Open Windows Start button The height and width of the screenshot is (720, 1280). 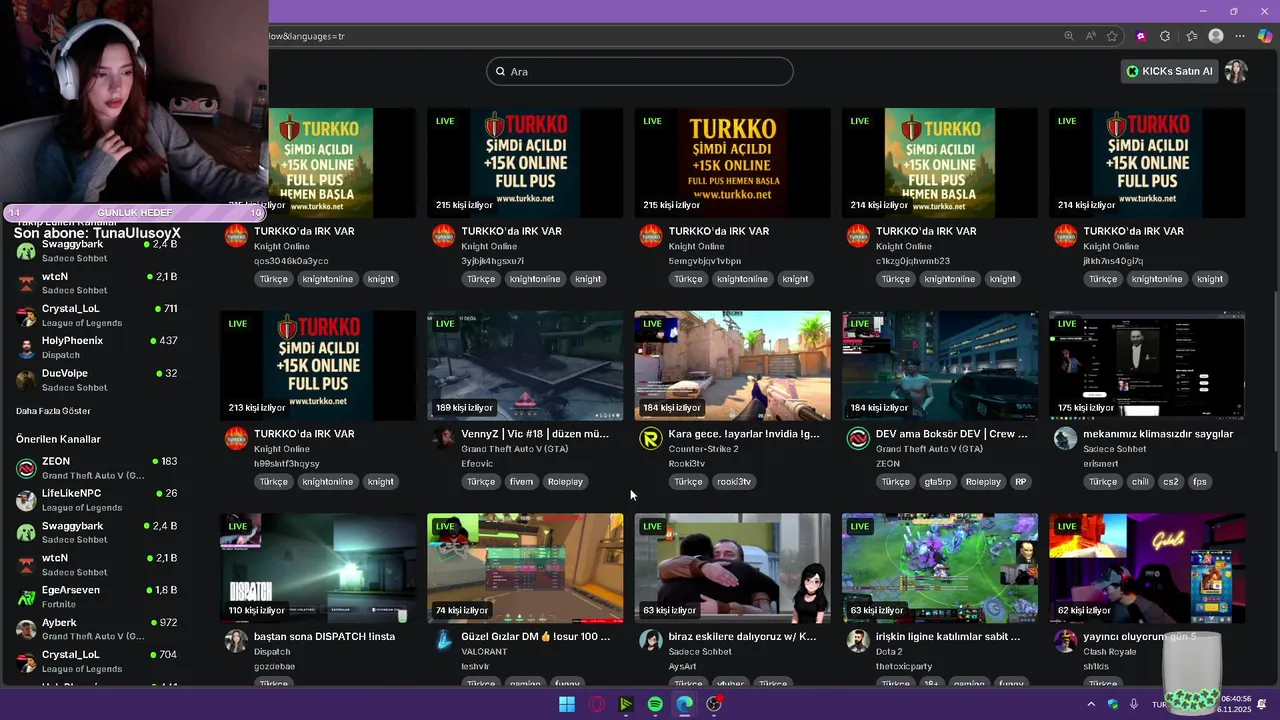click(x=567, y=704)
